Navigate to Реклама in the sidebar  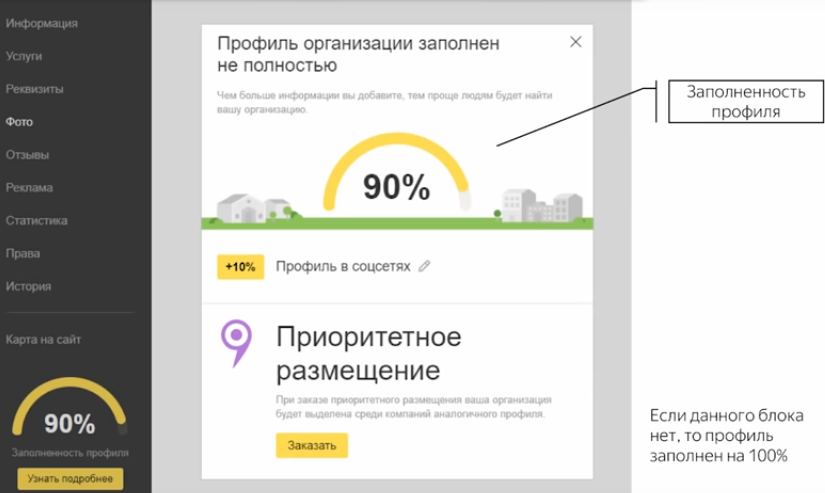pos(29,188)
